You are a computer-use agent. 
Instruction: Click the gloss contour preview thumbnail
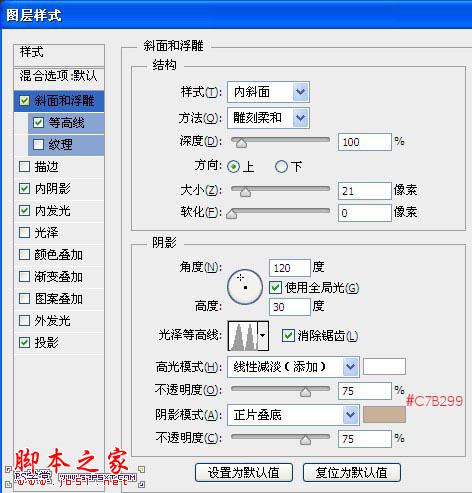tap(243, 336)
